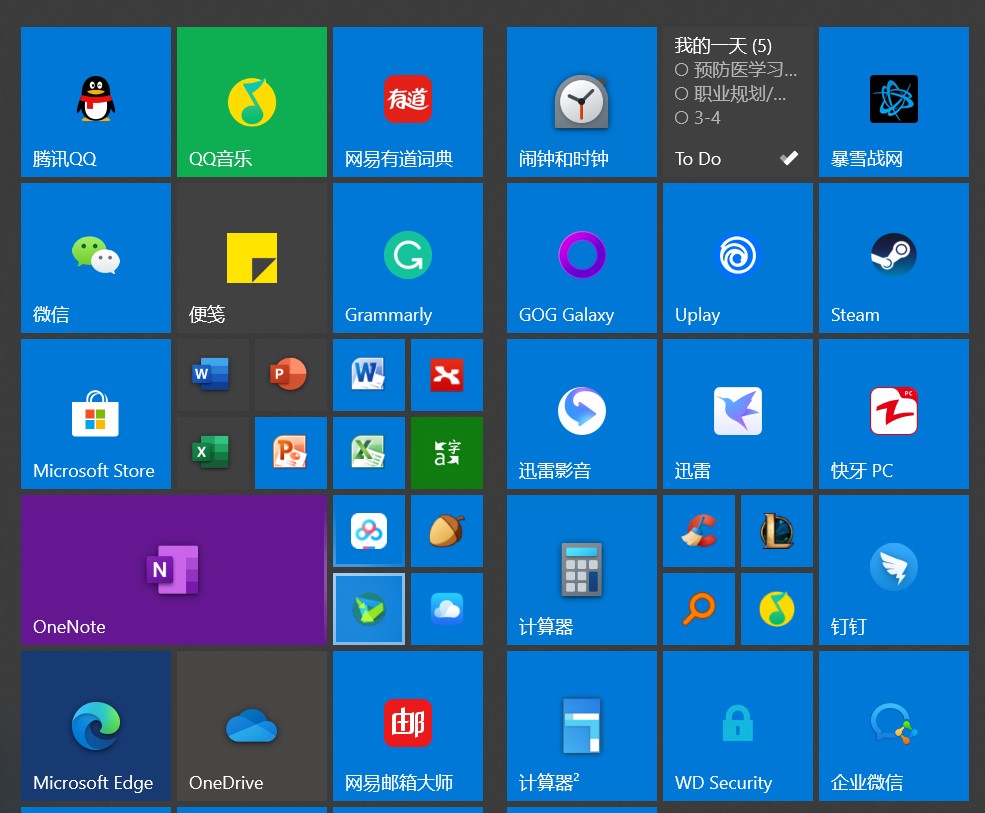
Task: Open the To Do live tile
Action: pos(737,102)
